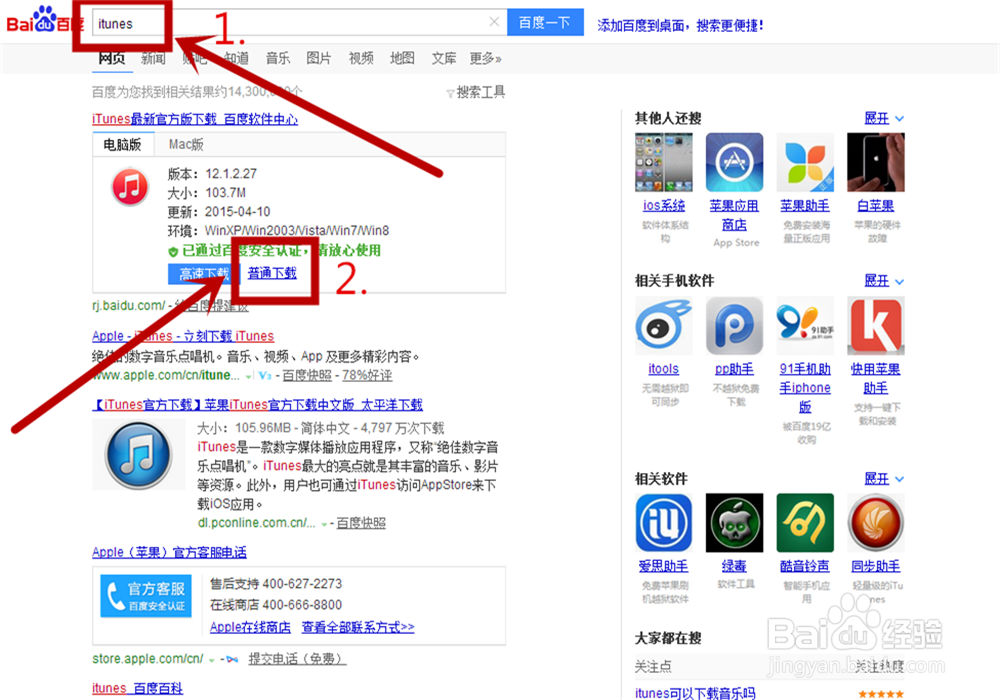The width and height of the screenshot is (1000, 700).
Task: Open the itools text link
Action: pos(663,368)
